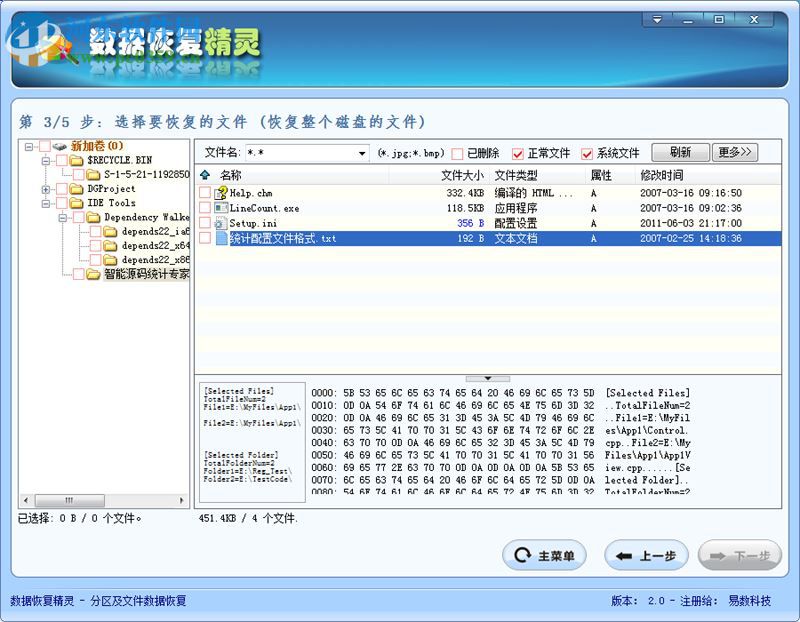Uncheck the 系统文件 checkbox
The height and width of the screenshot is (622, 800).
pos(587,153)
